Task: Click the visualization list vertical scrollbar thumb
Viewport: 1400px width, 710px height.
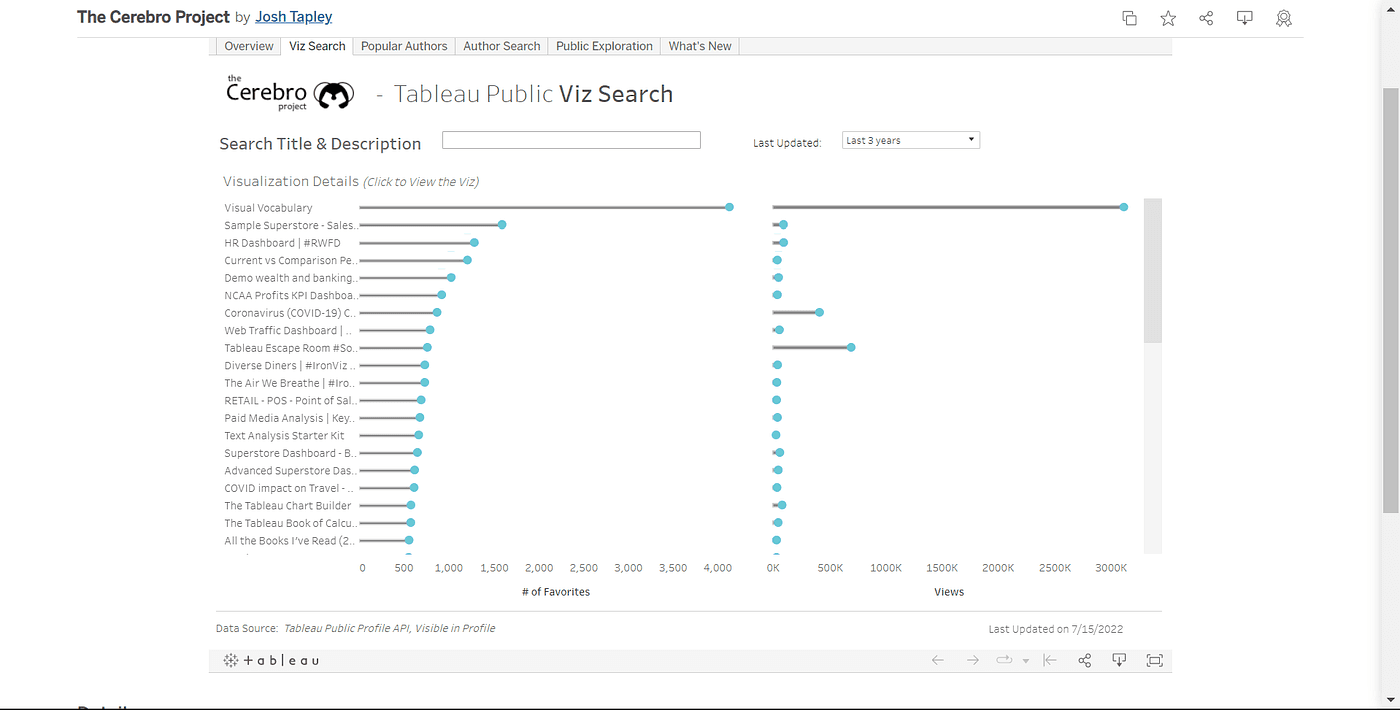Action: point(1153,270)
